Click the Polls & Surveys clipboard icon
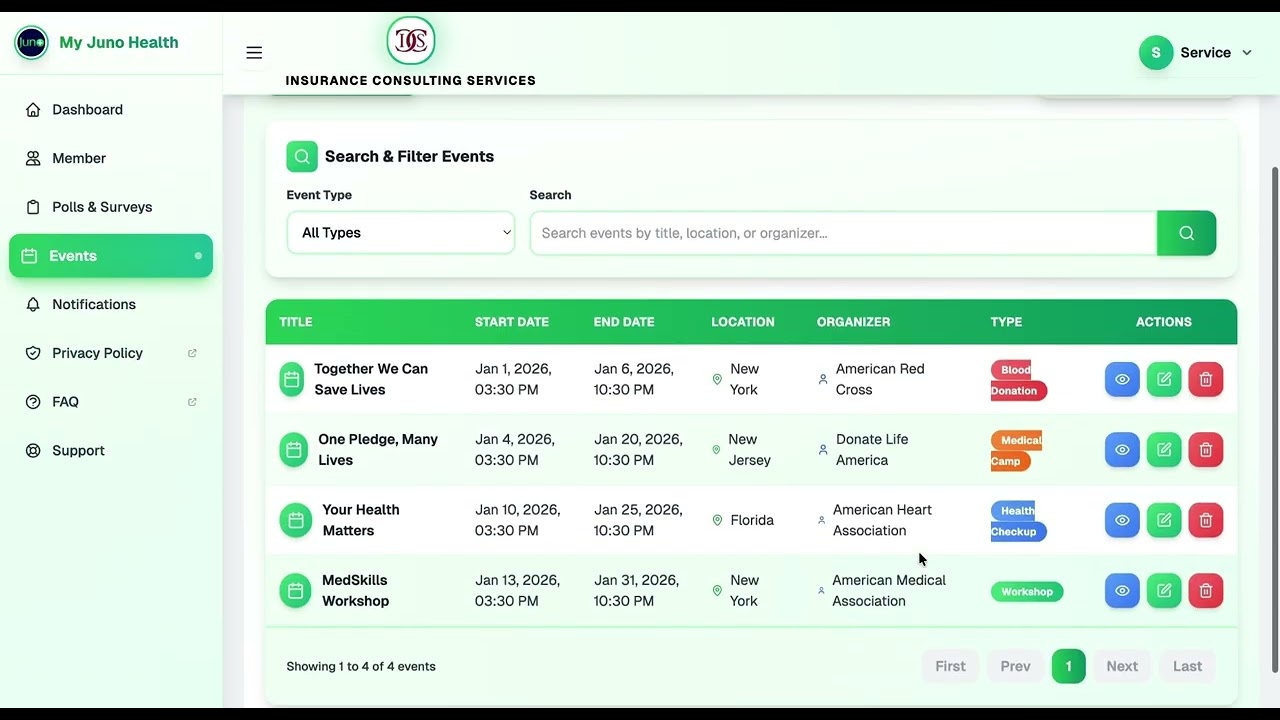 point(33,207)
